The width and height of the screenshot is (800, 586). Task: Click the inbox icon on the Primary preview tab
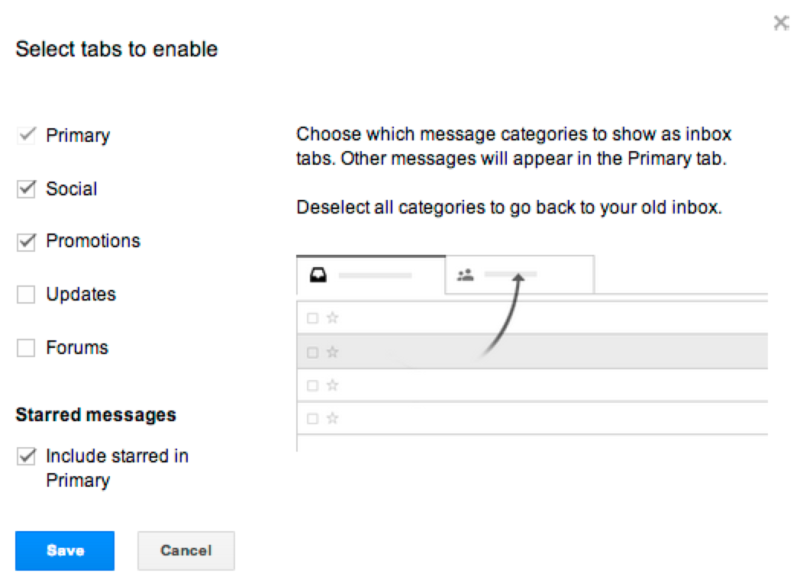click(x=316, y=274)
